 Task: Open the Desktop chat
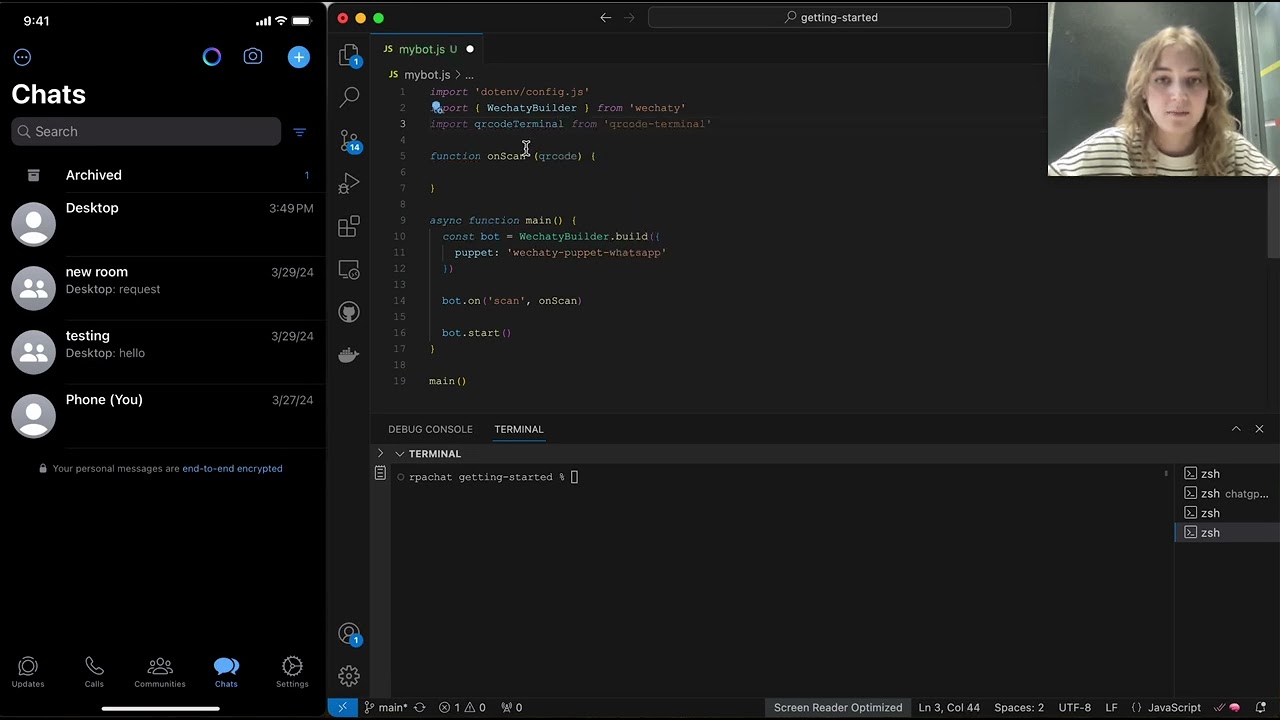pyautogui.click(x=163, y=224)
